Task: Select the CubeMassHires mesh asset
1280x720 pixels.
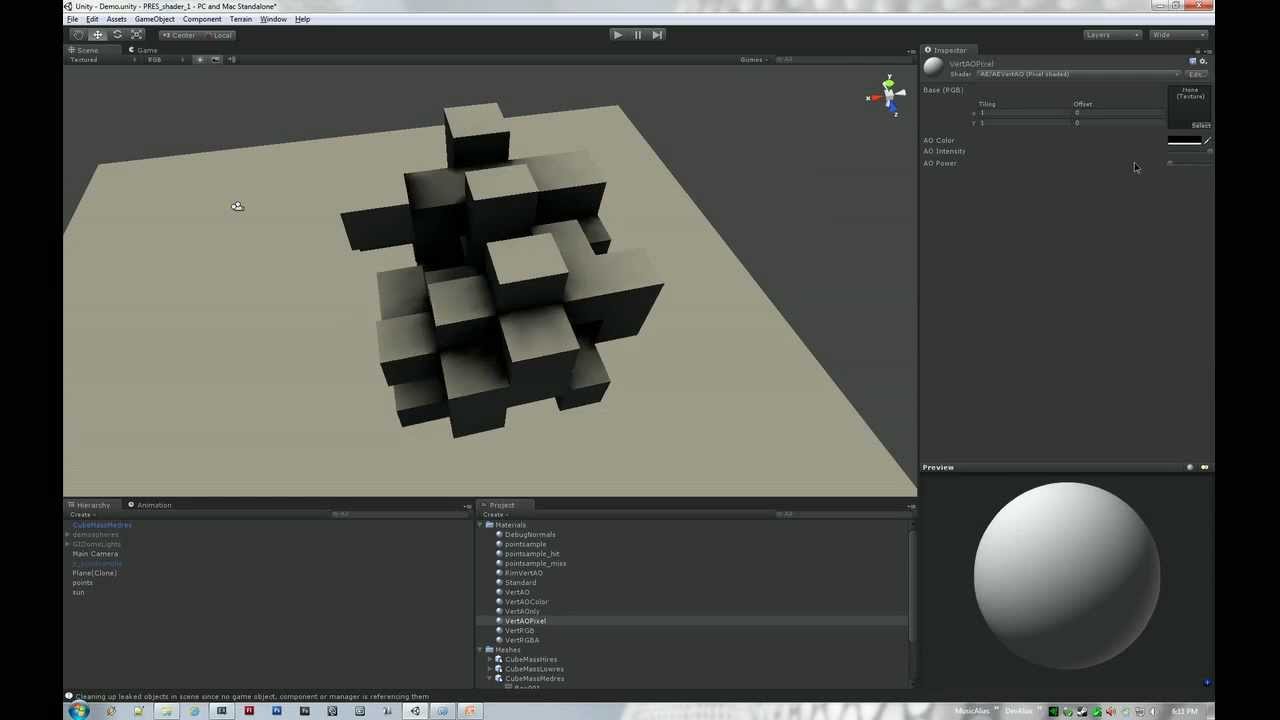Action: click(531, 660)
